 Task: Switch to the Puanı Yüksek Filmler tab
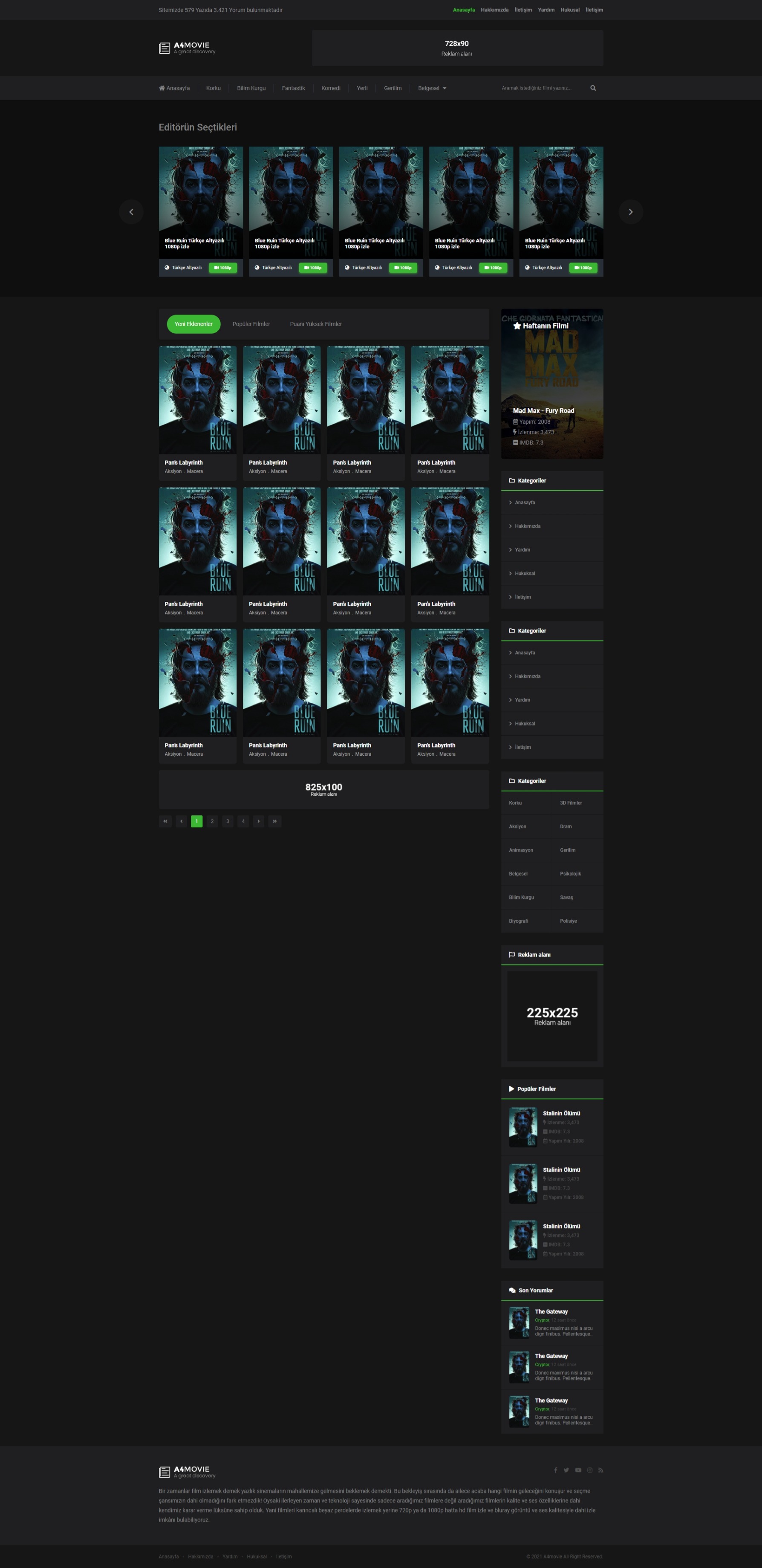click(316, 324)
